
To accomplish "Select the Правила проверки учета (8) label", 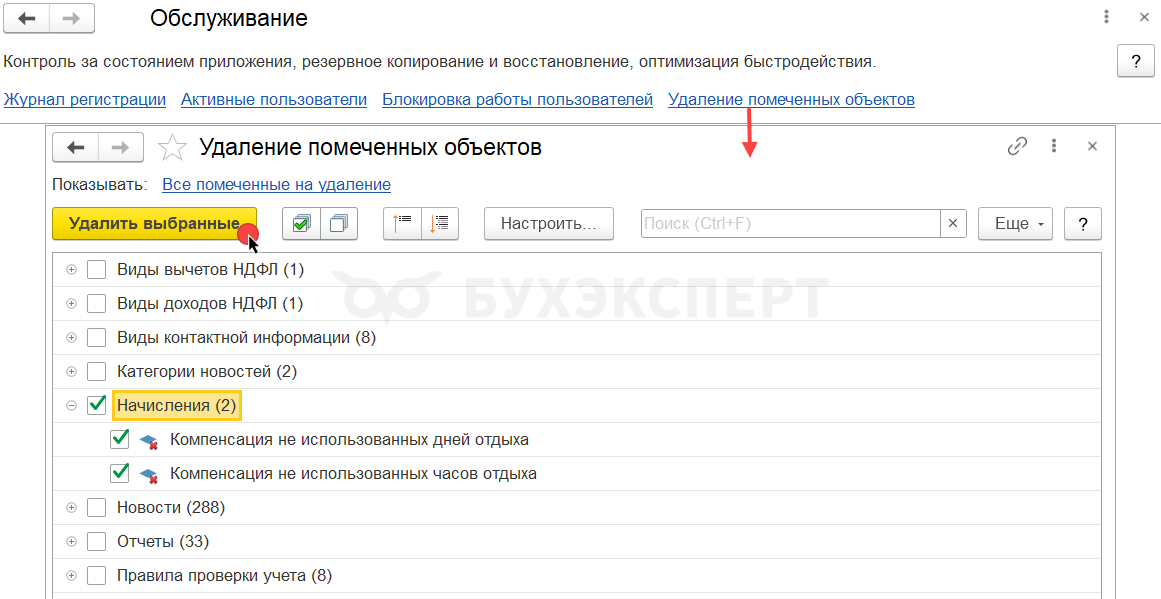I will point(224,575).
